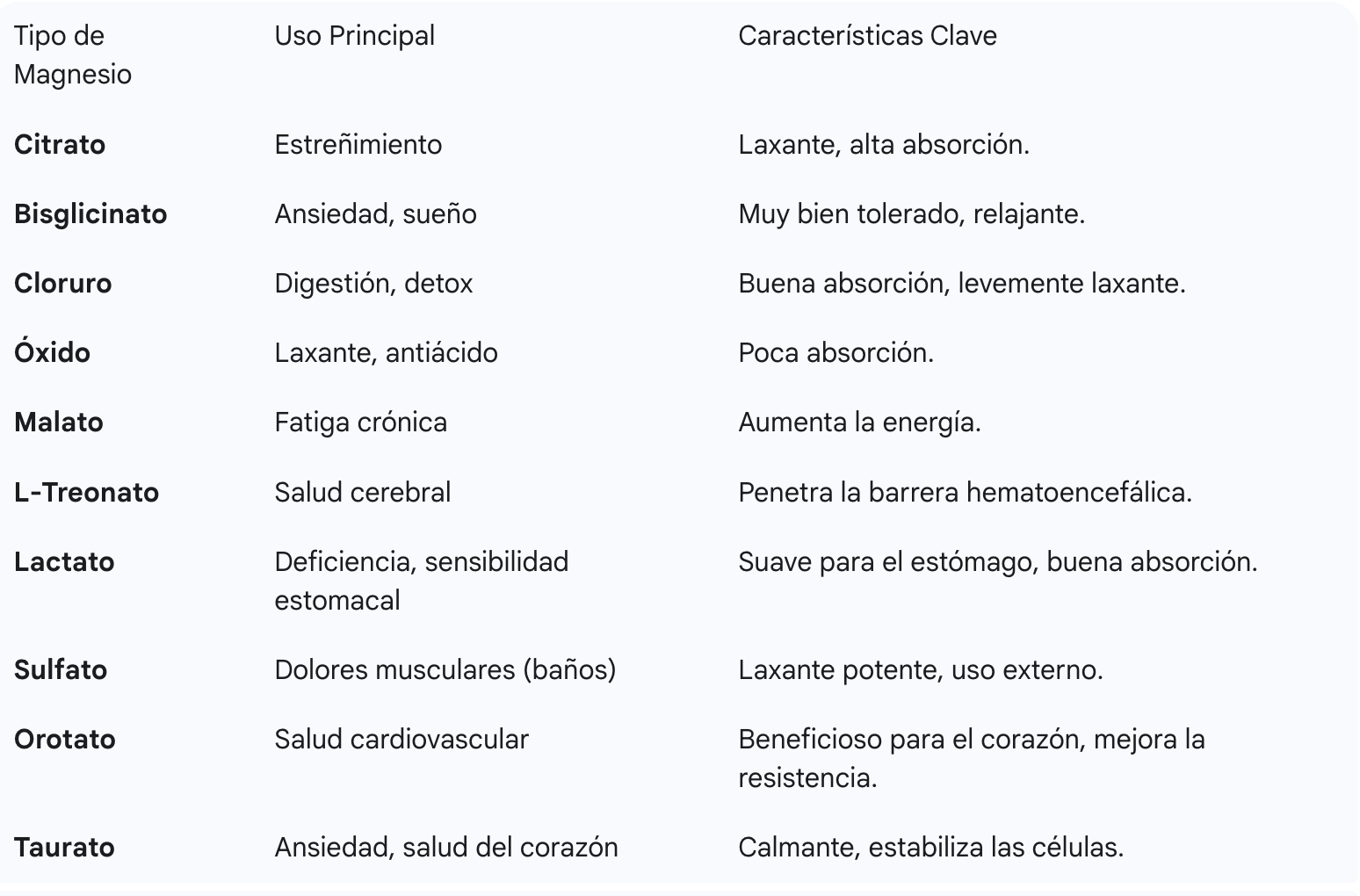Screen dimensions: 1360x896
Task: Click the "Estreñimiento" cell
Action: (358, 144)
